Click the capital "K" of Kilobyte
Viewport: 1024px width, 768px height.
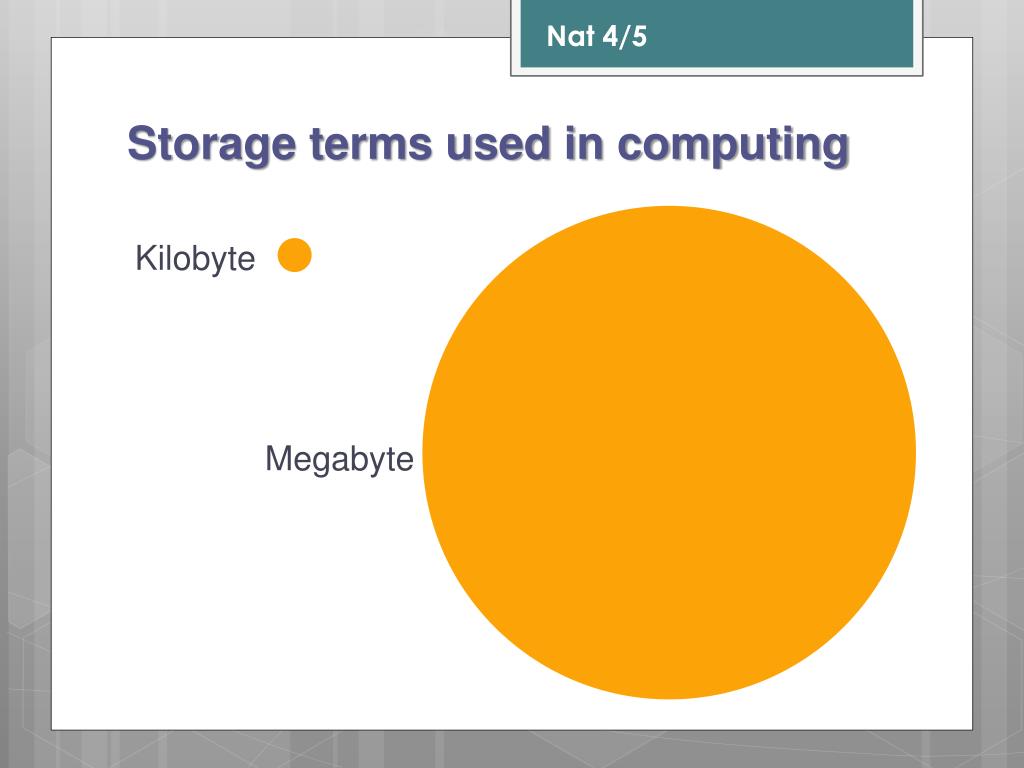(144, 257)
